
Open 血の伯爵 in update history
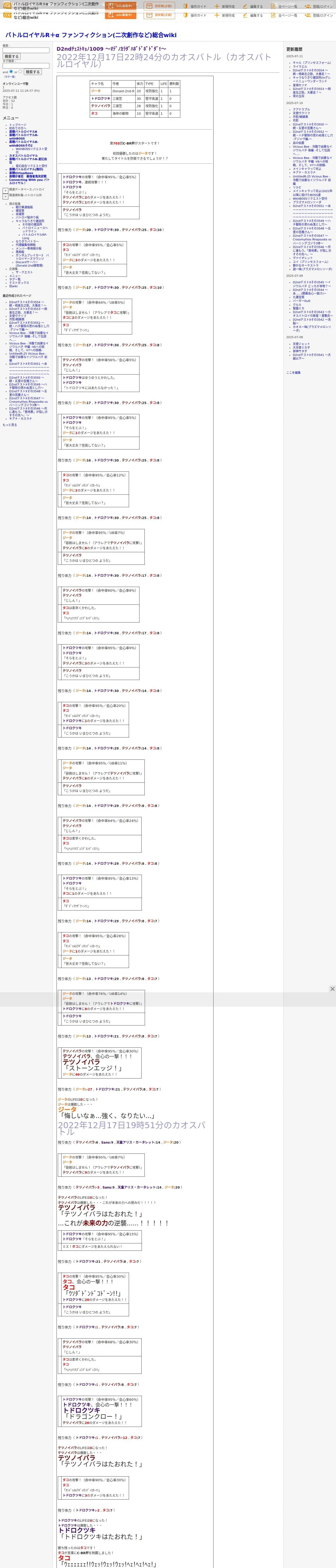click(x=298, y=143)
